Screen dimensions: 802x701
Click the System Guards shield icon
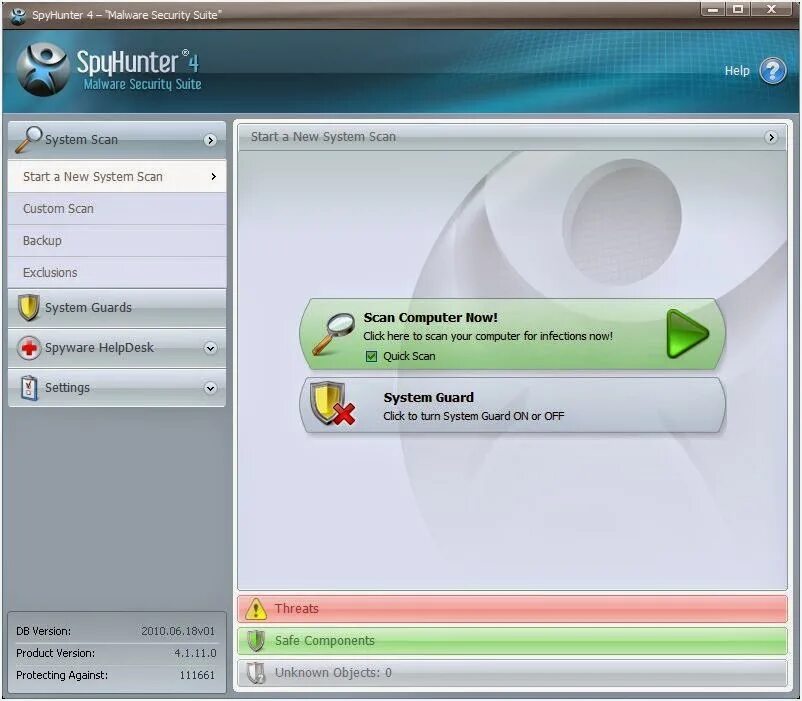coord(29,307)
